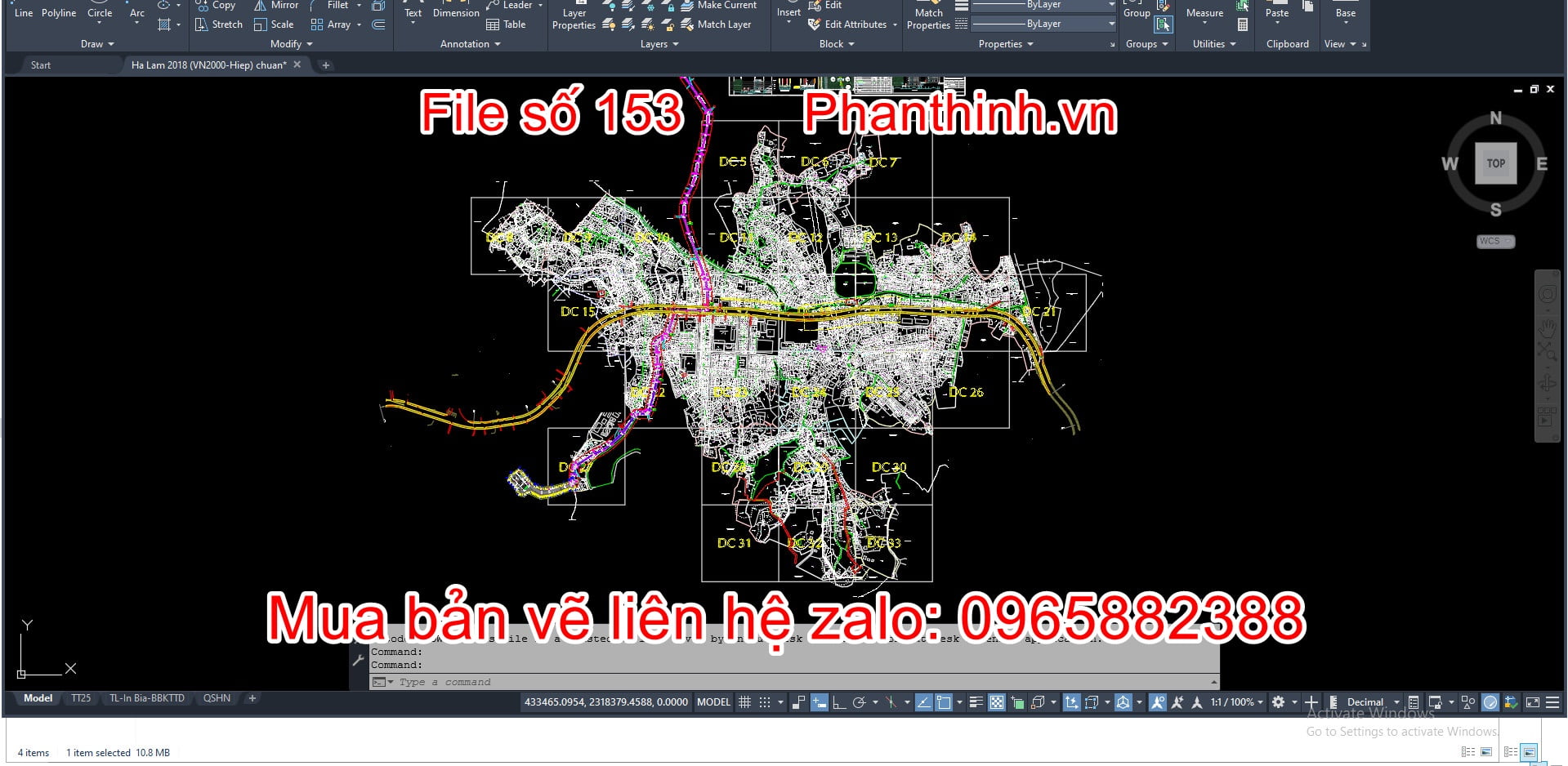This screenshot has width=1568, height=766.
Task: Click MODEL space button in status bar
Action: 713,701
